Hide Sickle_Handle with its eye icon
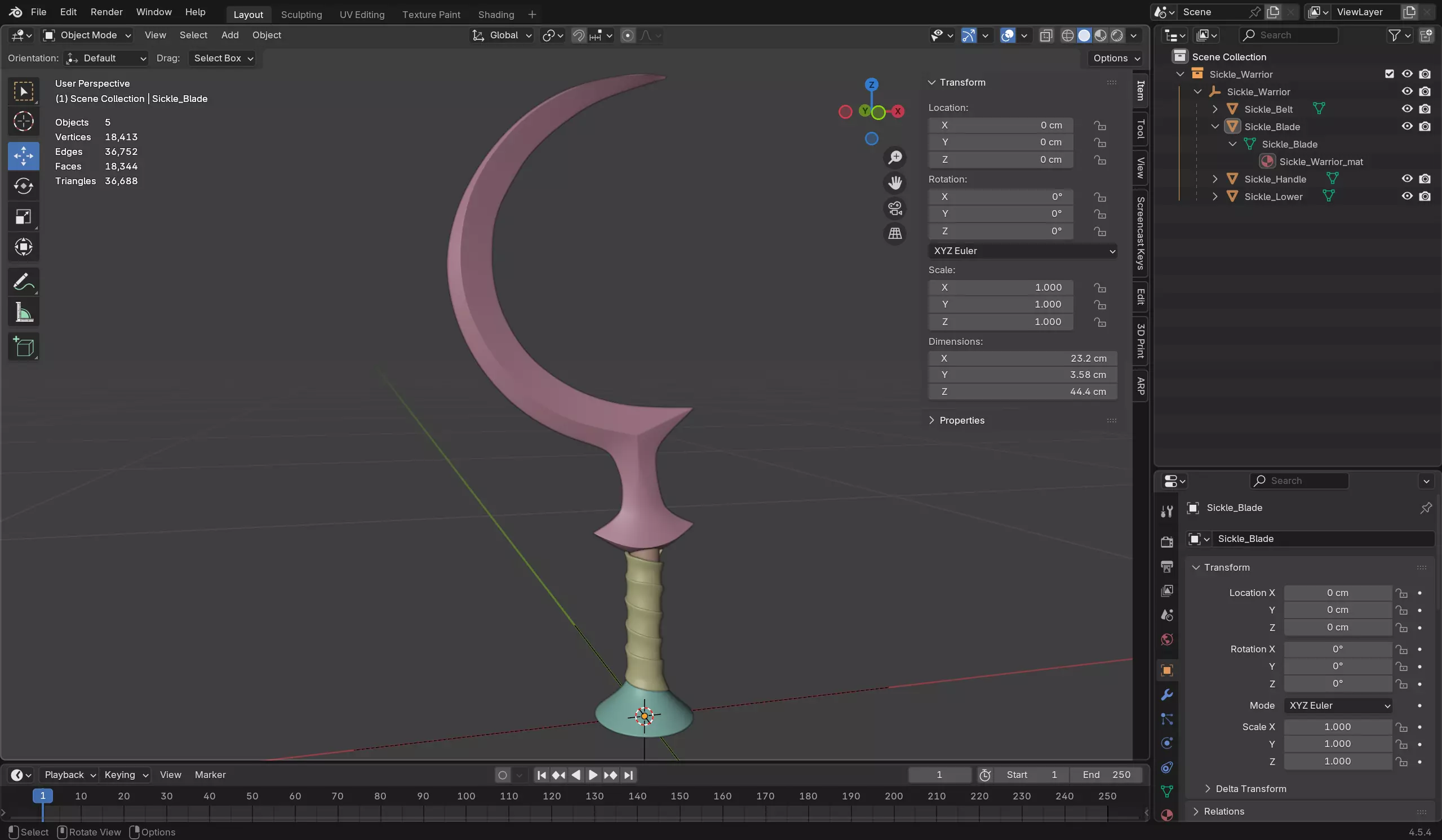This screenshot has height=840, width=1442. [1407, 179]
